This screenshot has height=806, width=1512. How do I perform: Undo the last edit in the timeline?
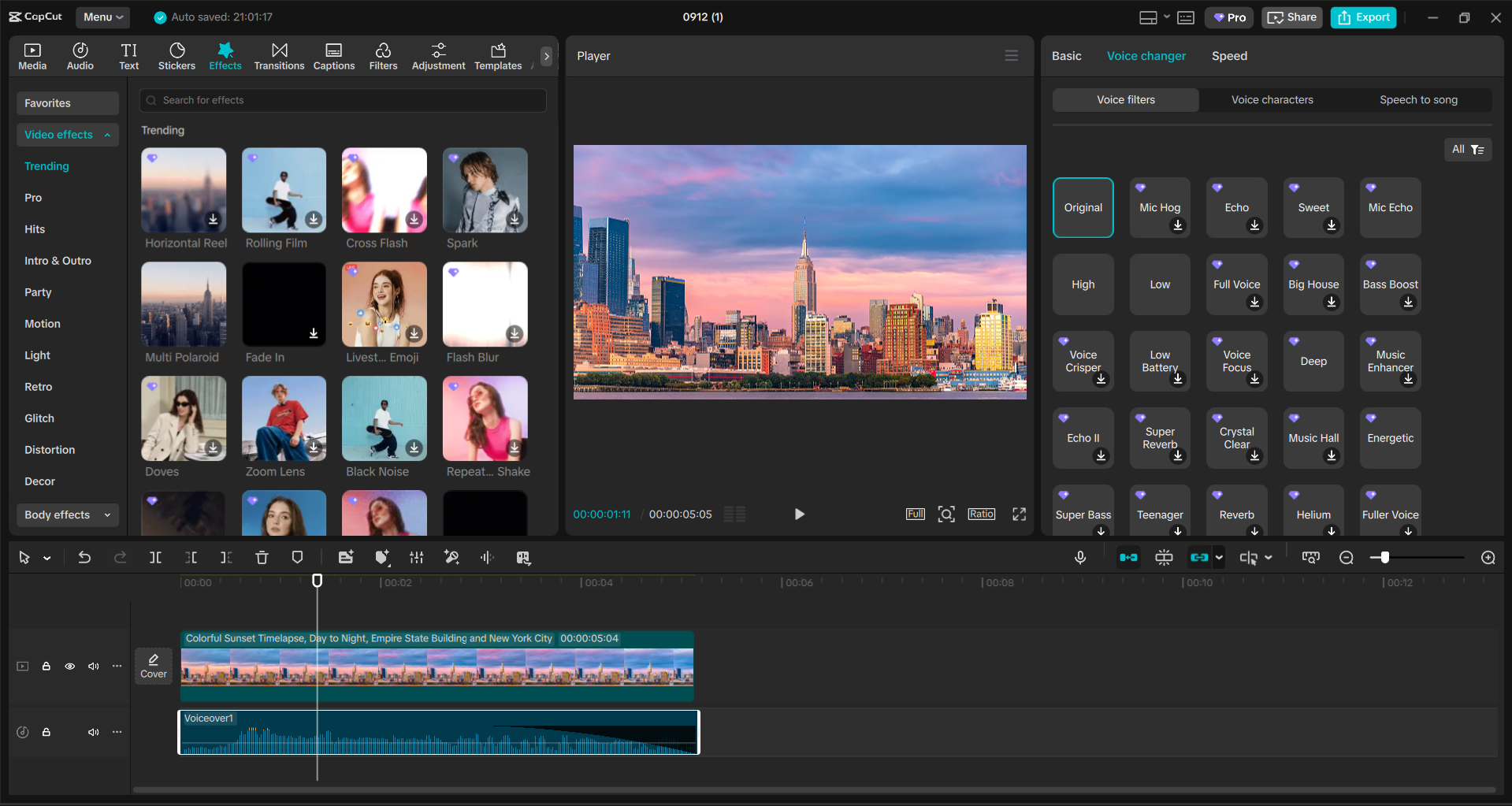pyautogui.click(x=84, y=557)
